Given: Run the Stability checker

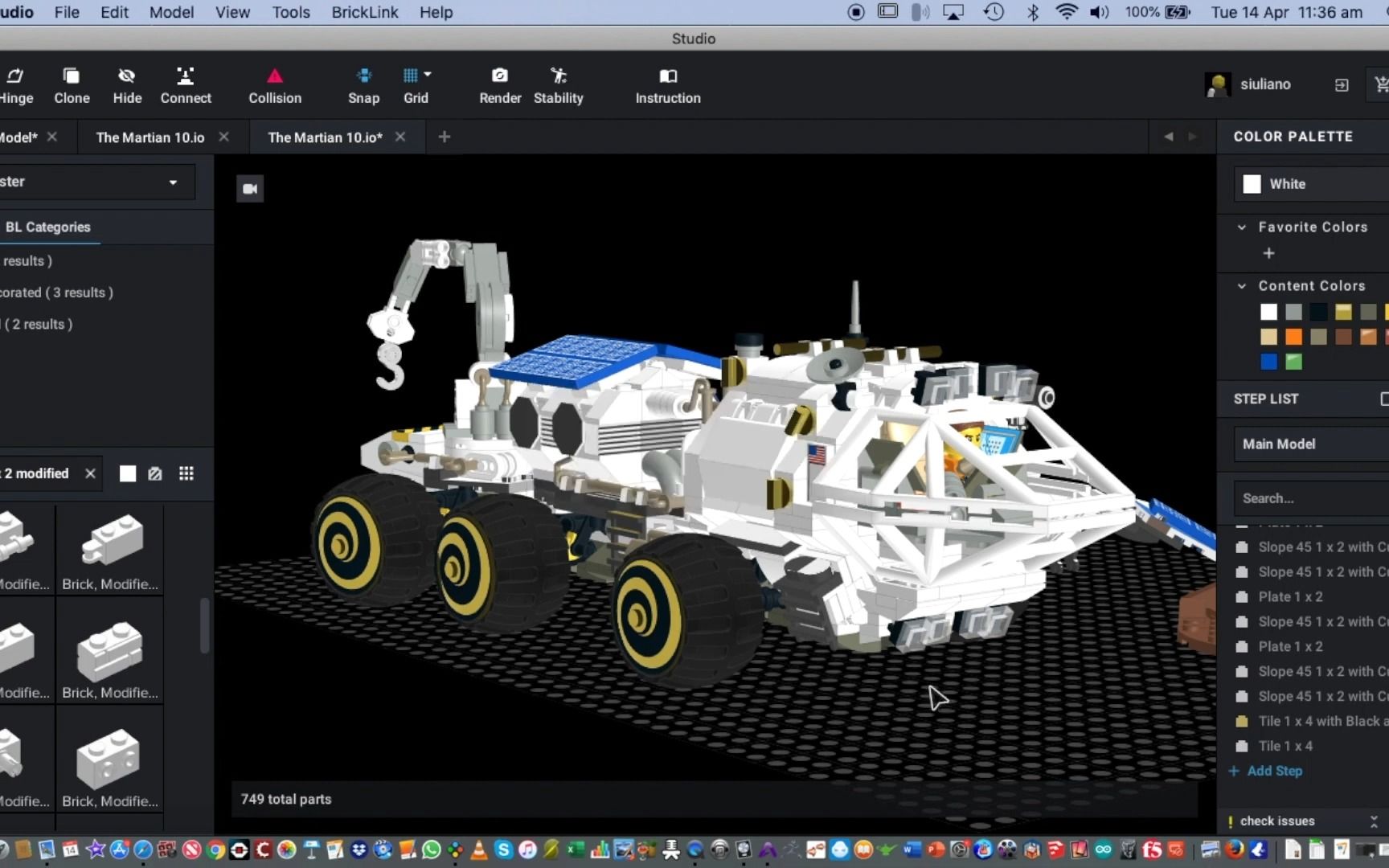Looking at the screenshot, I should coord(558,84).
